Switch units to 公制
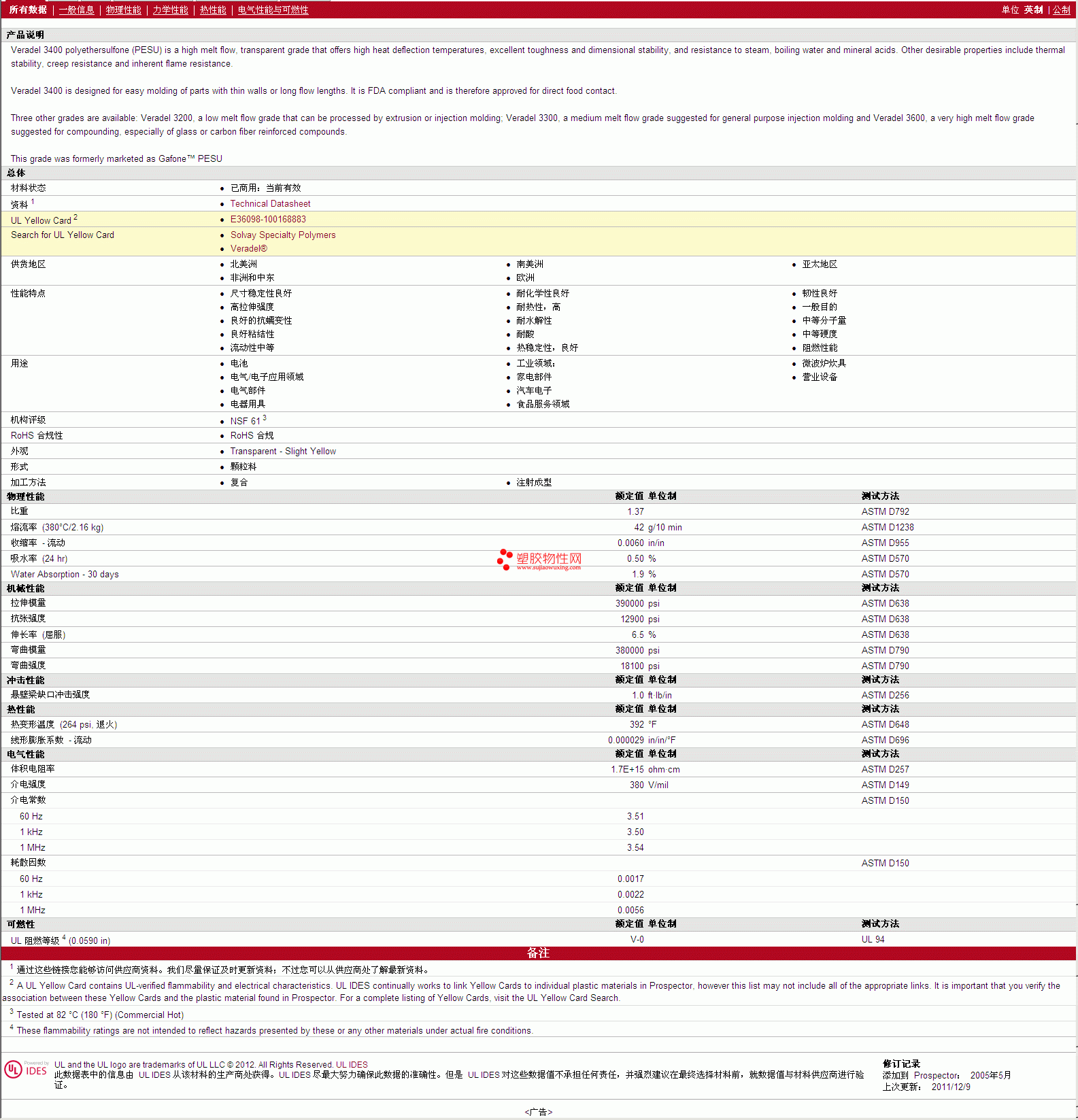1078x1120 pixels. [x=1062, y=10]
